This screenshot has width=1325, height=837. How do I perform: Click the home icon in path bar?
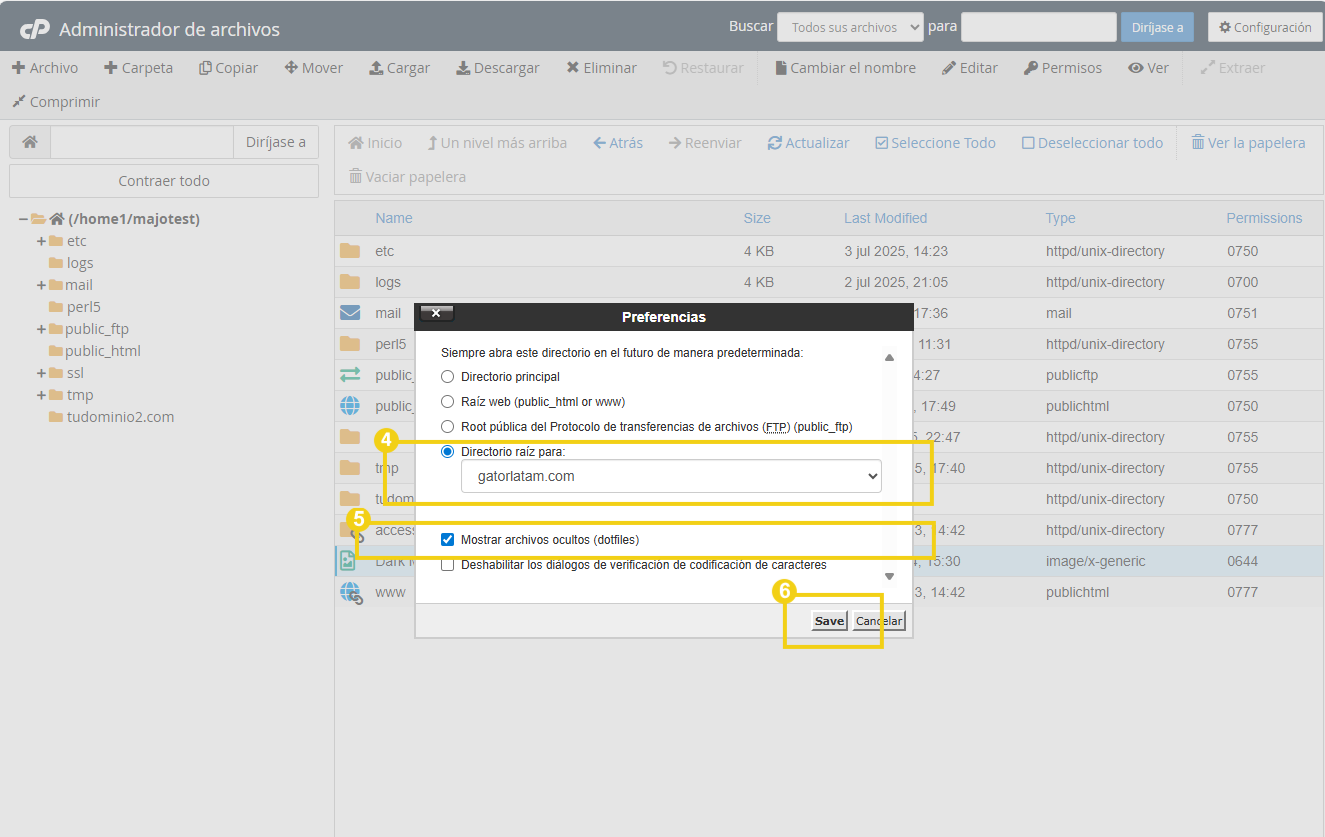pyautogui.click(x=30, y=142)
